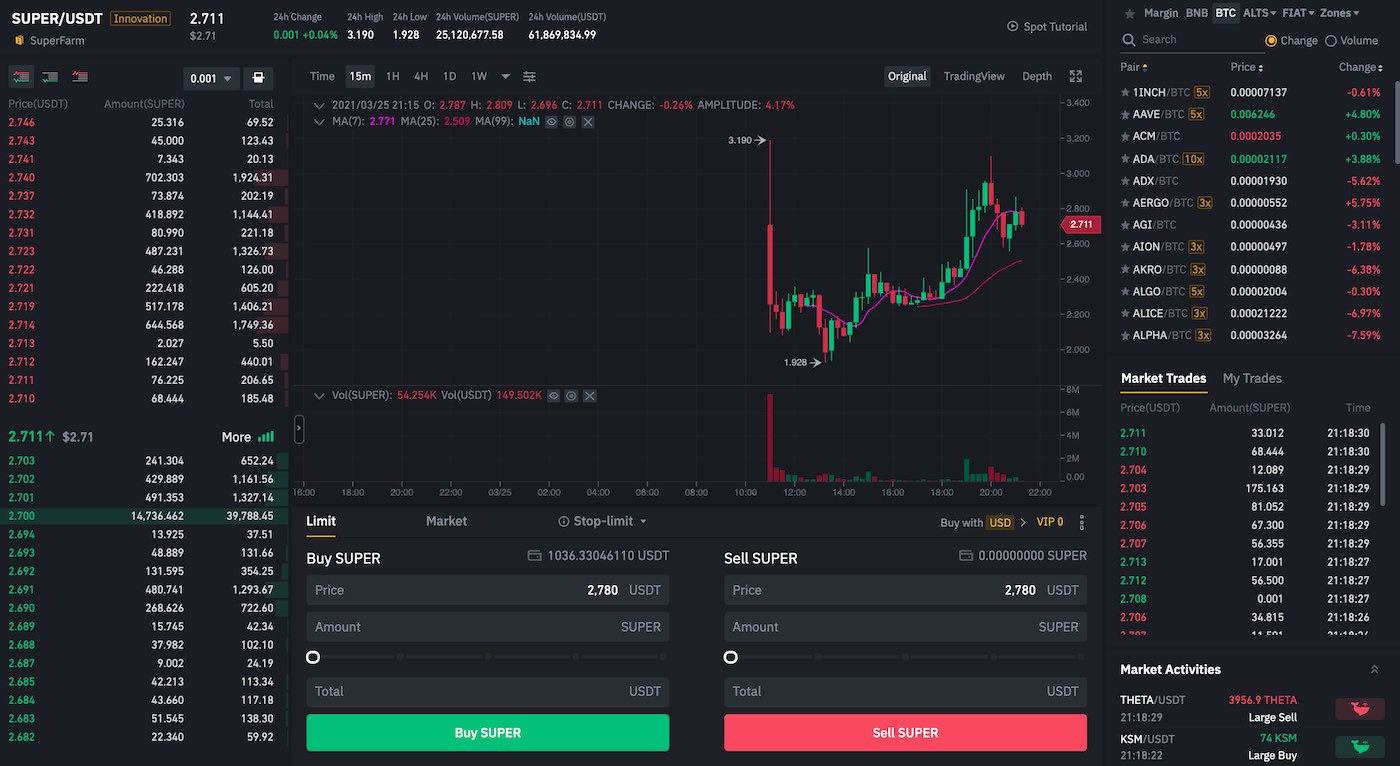Screen dimensions: 1400x766
Task: Open three-dot menu next to VIP 0
Action: point(1081,523)
